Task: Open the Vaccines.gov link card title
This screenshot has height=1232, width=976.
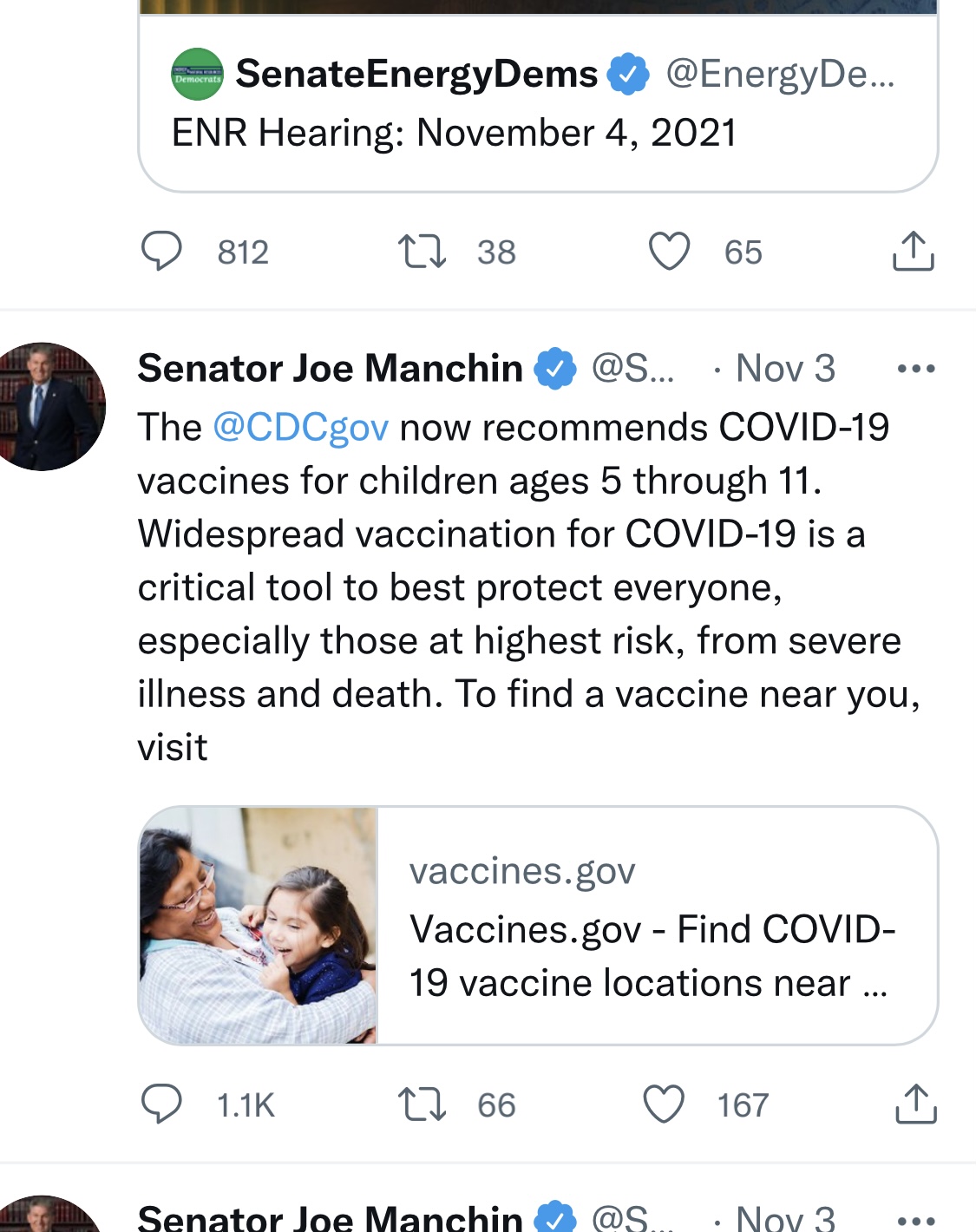Action: click(652, 955)
